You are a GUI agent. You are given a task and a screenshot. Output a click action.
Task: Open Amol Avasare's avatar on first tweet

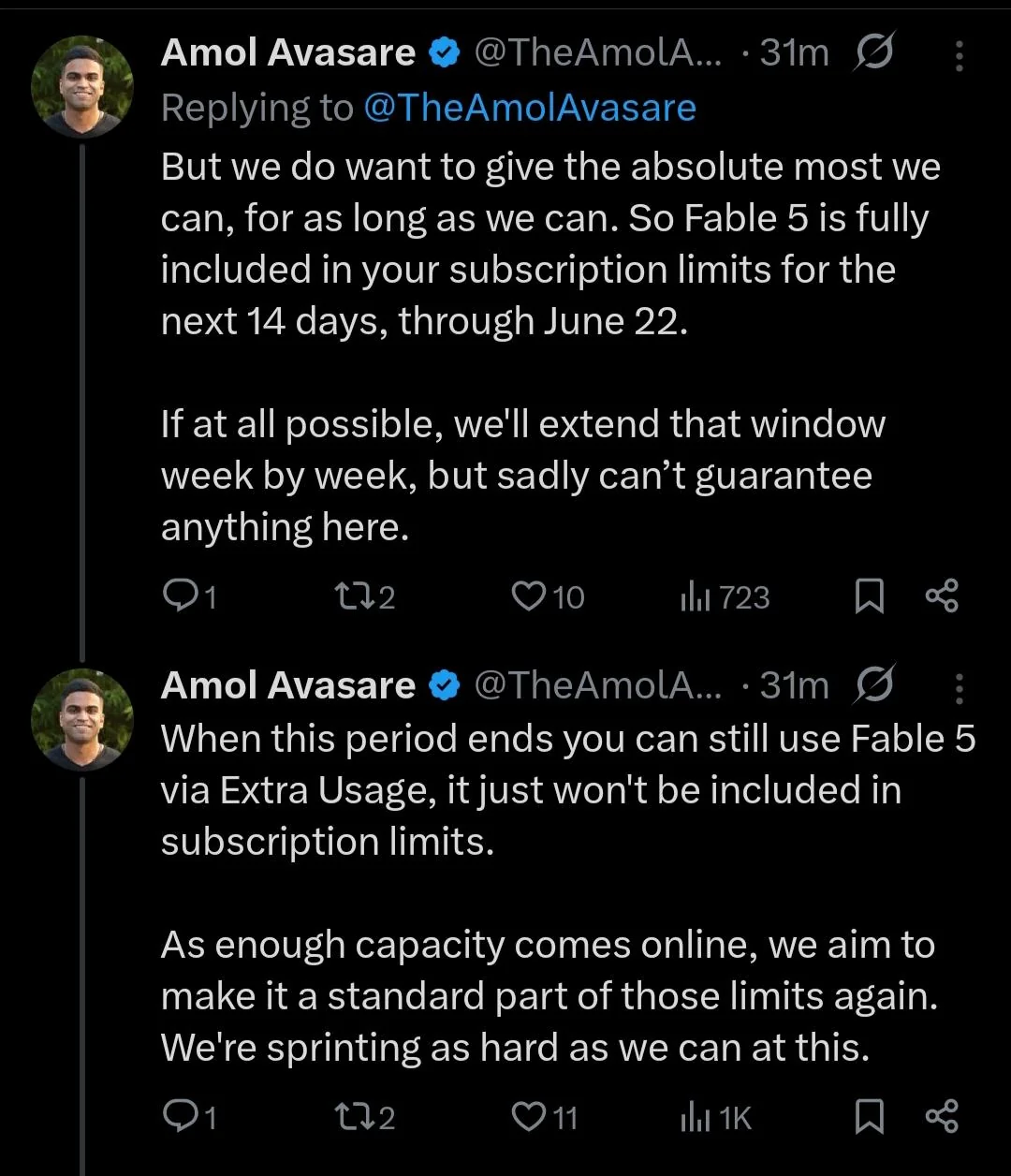coord(82,87)
